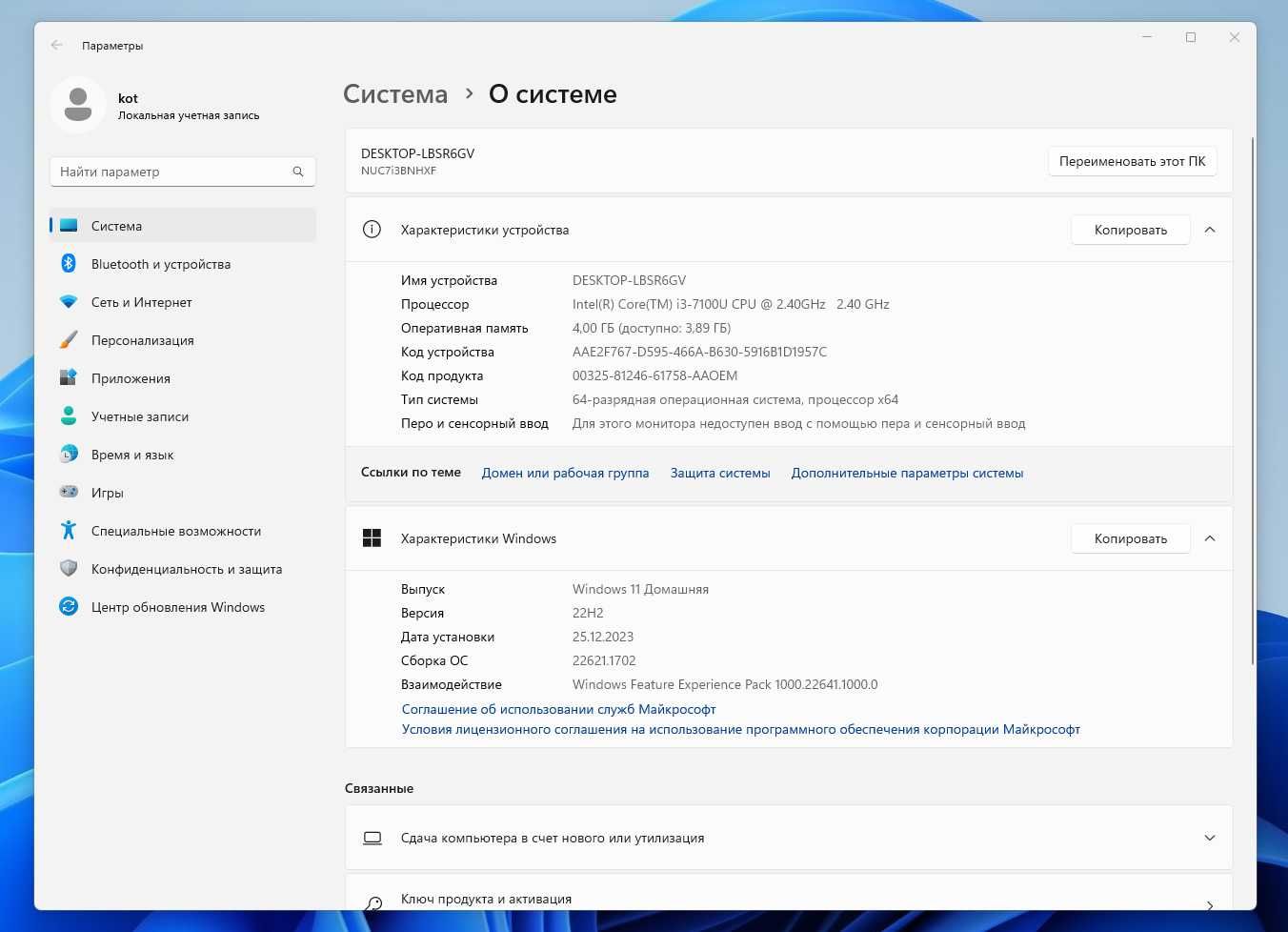Viewport: 1288px width, 932px height.
Task: Open Конфиденциальность и защита
Action: [x=183, y=569]
